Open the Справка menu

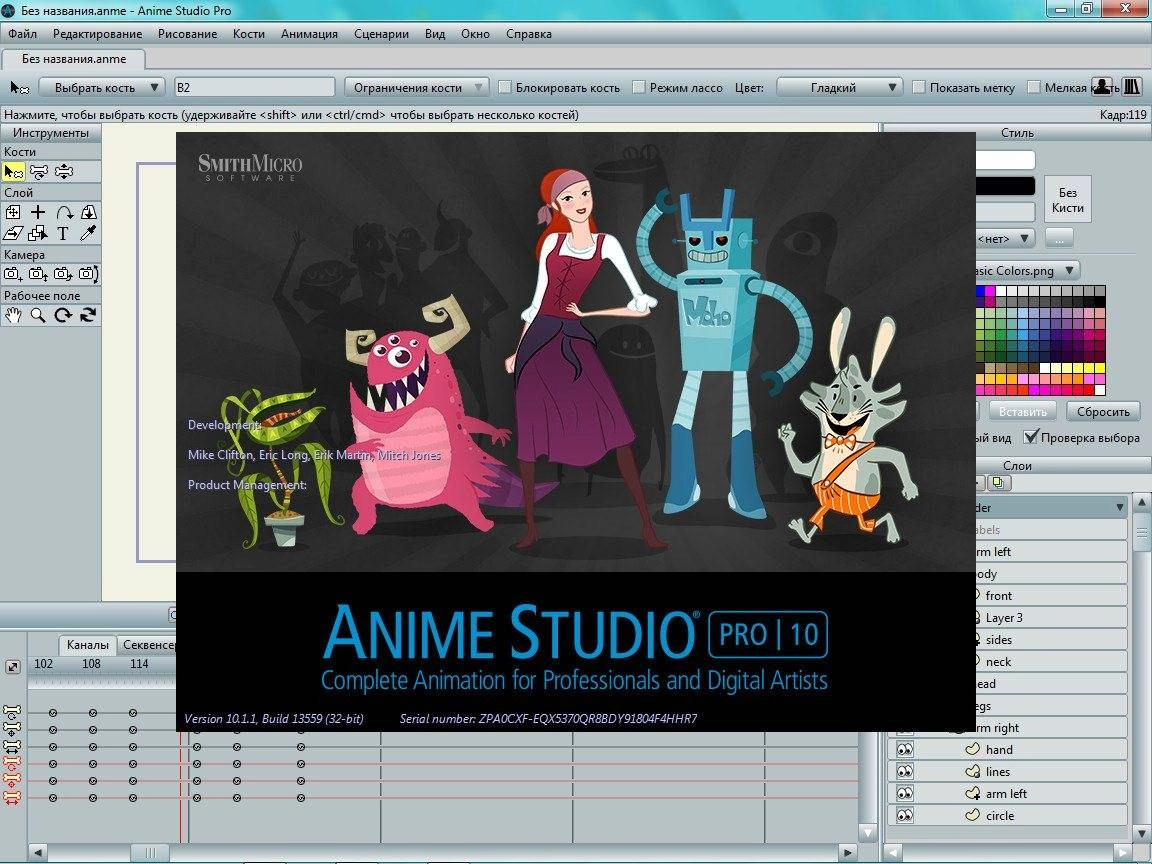[x=529, y=34]
